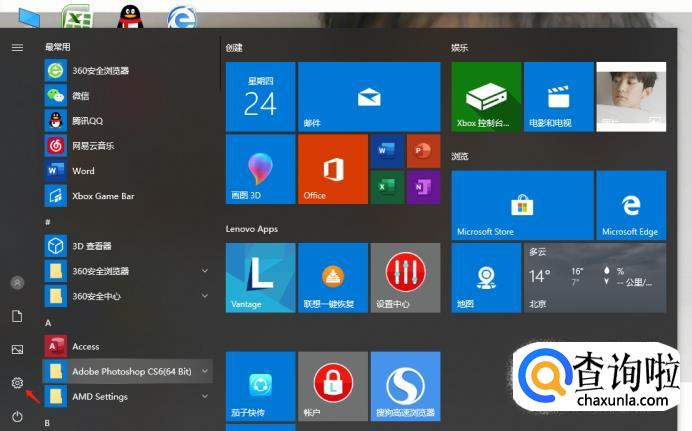Click the Lenovo Apps group title

pyautogui.click(x=252, y=229)
